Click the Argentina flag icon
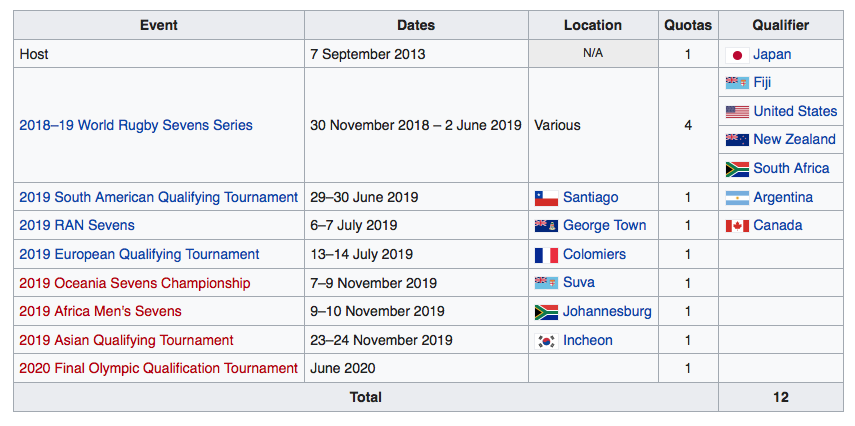This screenshot has width=855, height=426. pyautogui.click(x=737, y=198)
